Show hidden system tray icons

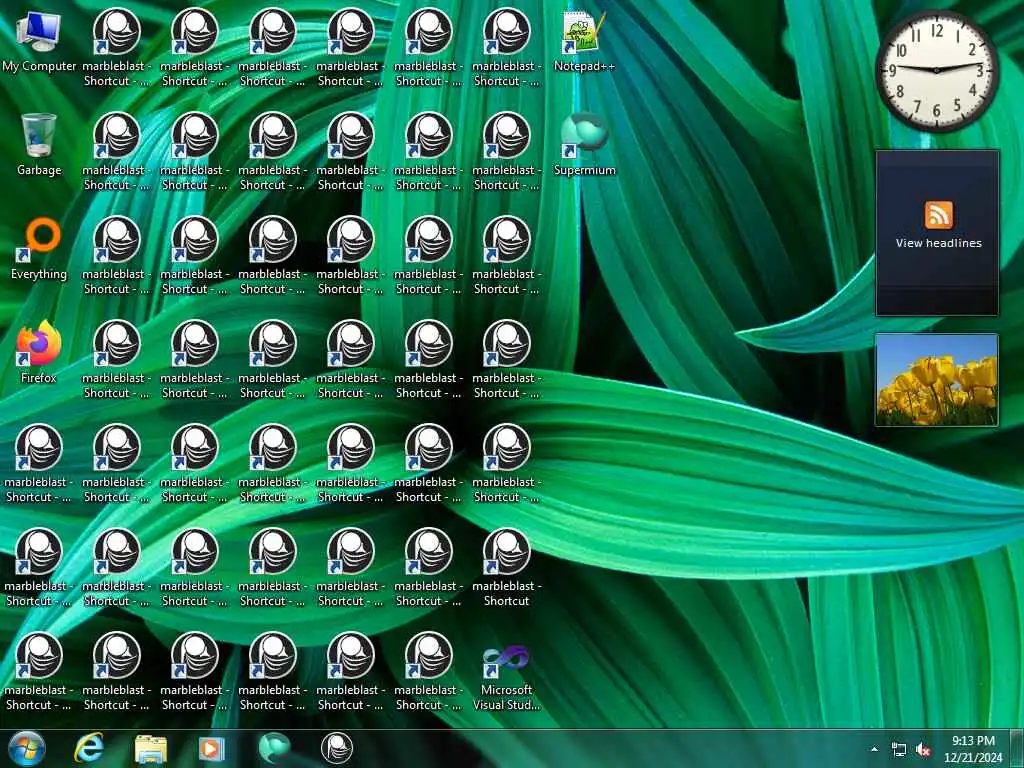pyautogui.click(x=874, y=749)
